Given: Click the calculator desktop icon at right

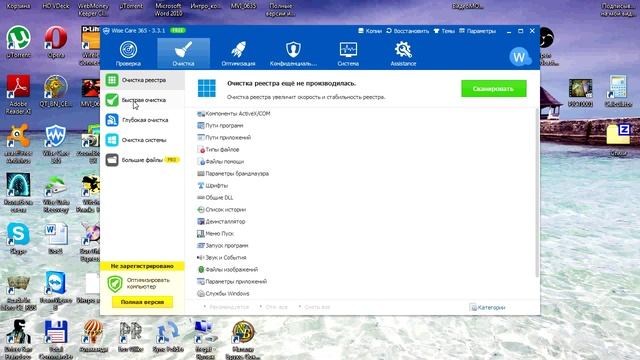Looking at the screenshot, I should tap(618, 91).
